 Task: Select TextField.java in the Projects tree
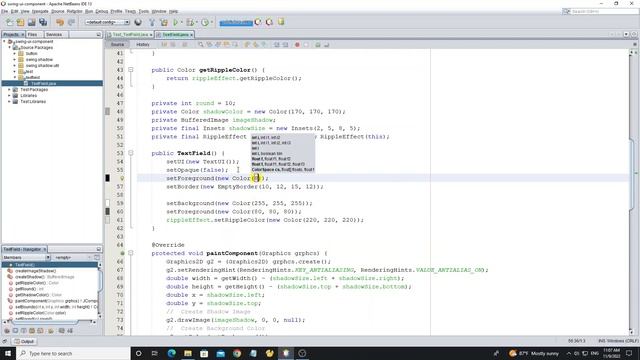click(x=44, y=83)
